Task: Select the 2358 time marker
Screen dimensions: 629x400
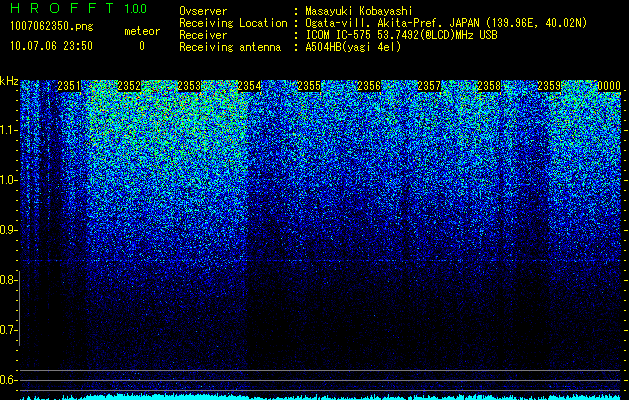Action: coord(489,86)
